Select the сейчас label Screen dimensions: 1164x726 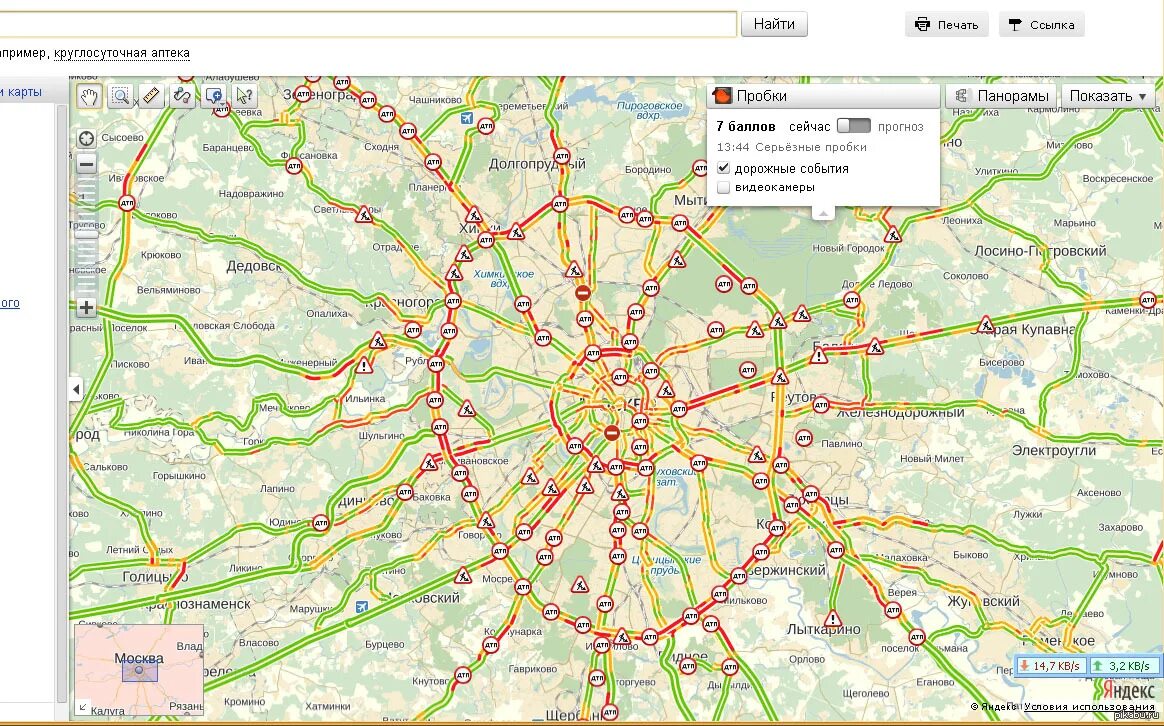pos(809,127)
